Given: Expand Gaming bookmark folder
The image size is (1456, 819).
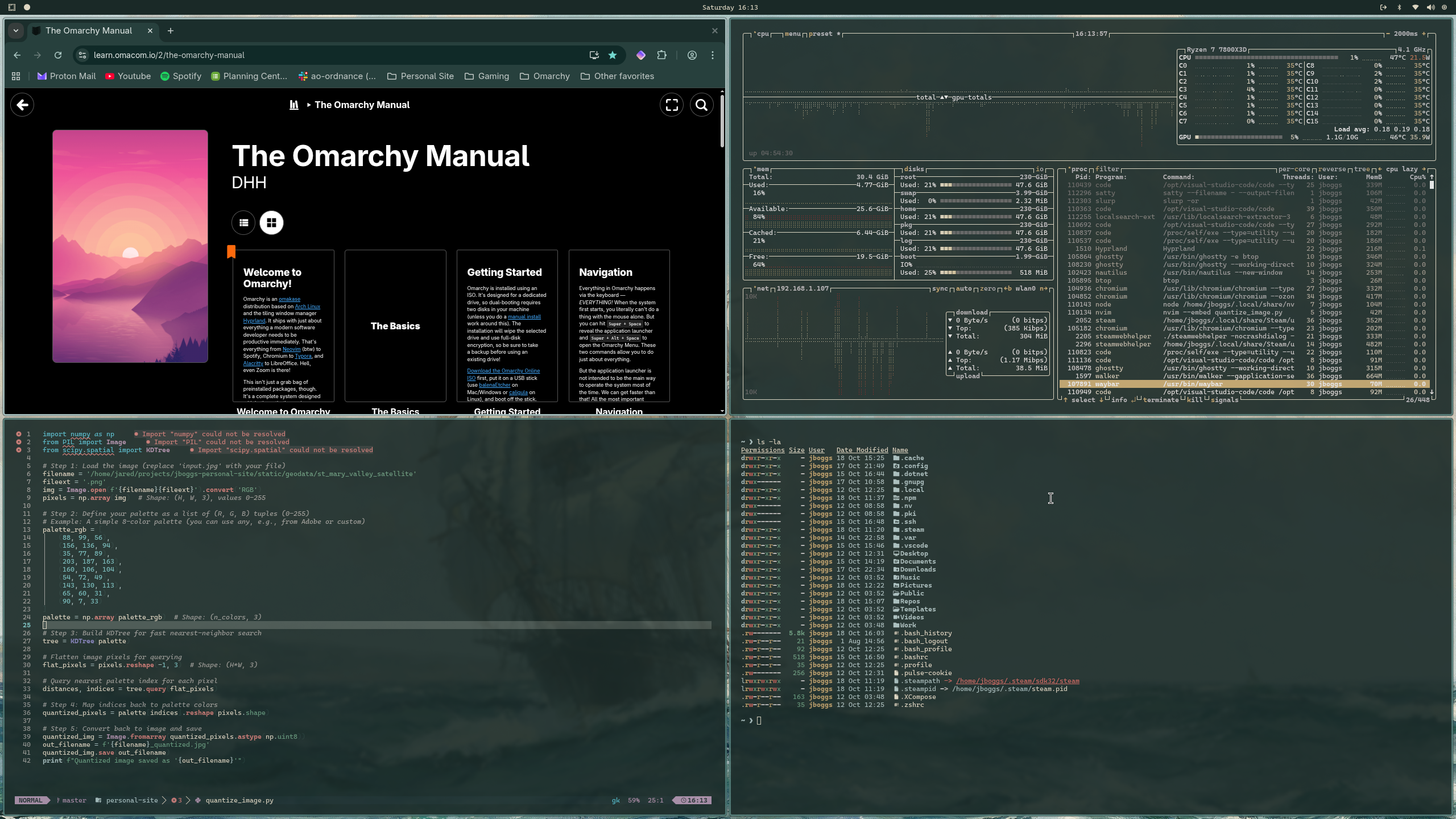Looking at the screenshot, I should [x=487, y=76].
